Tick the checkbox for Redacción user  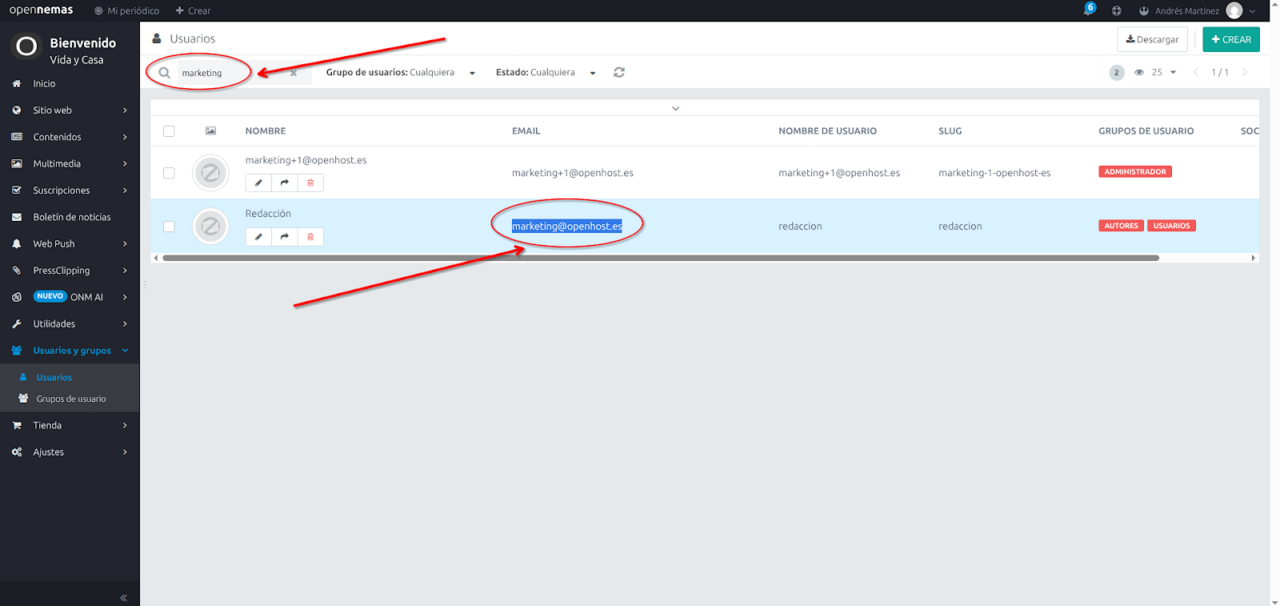tap(169, 226)
